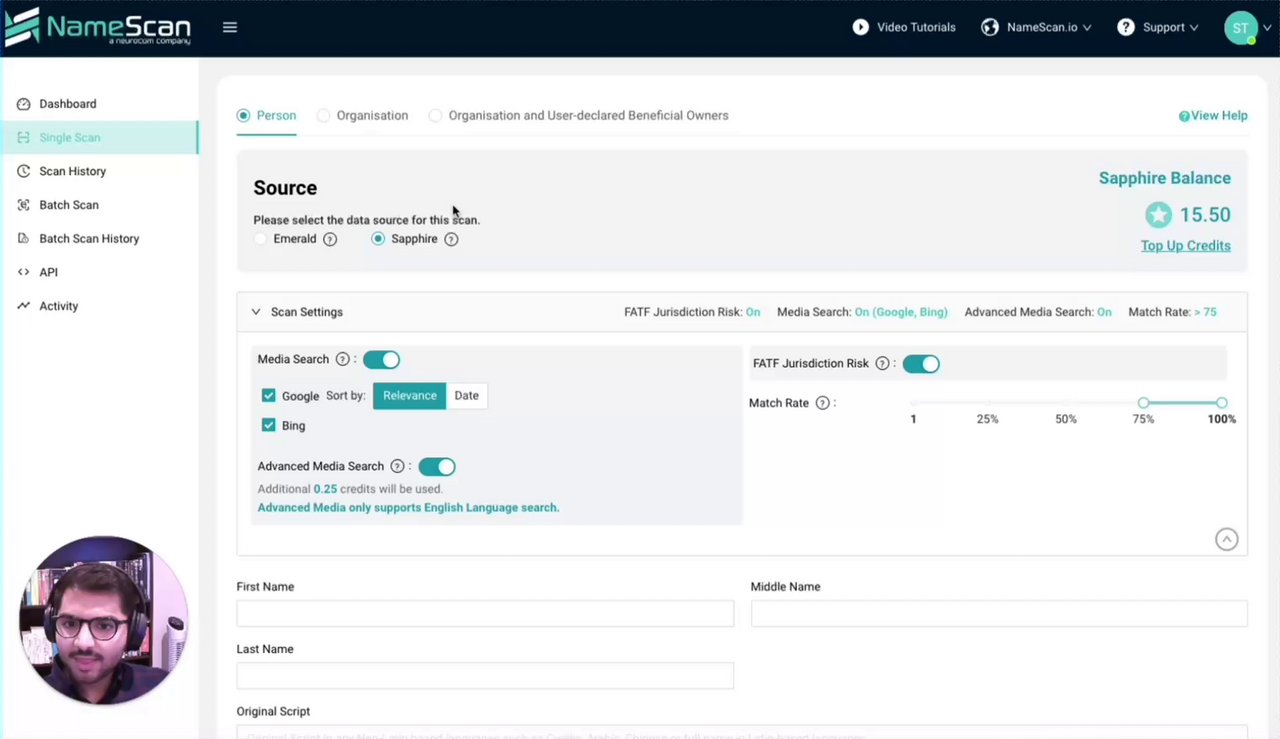The width and height of the screenshot is (1280, 739).
Task: Click the Scan History clock icon
Action: (x=24, y=171)
